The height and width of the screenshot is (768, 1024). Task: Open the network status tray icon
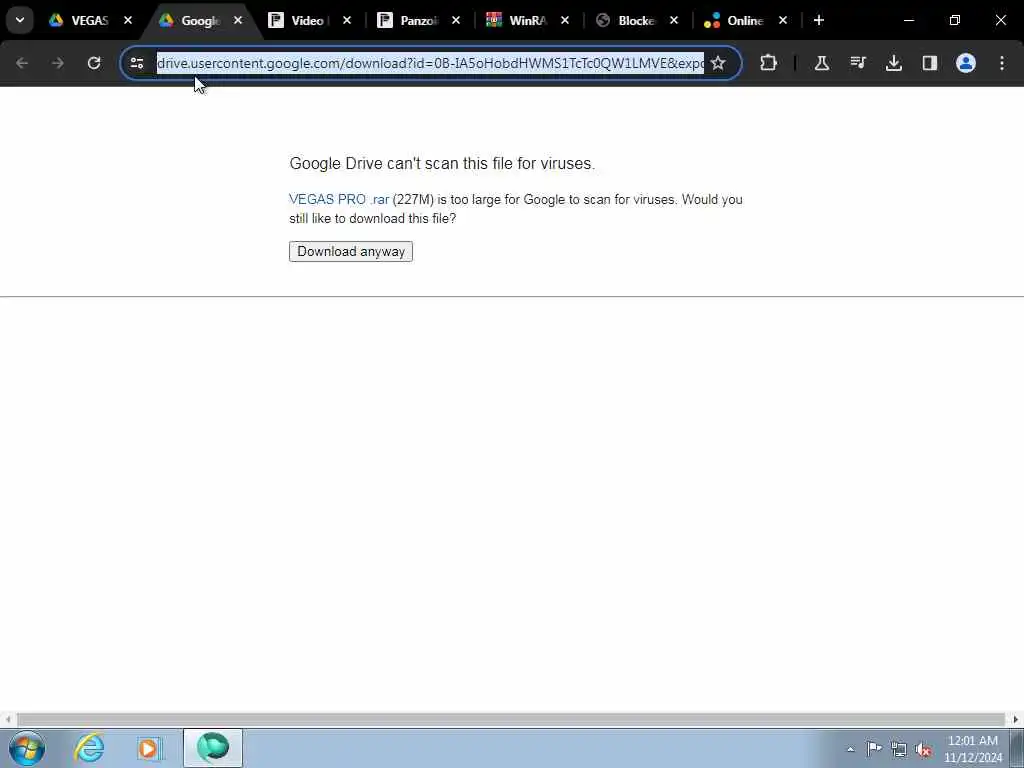899,749
